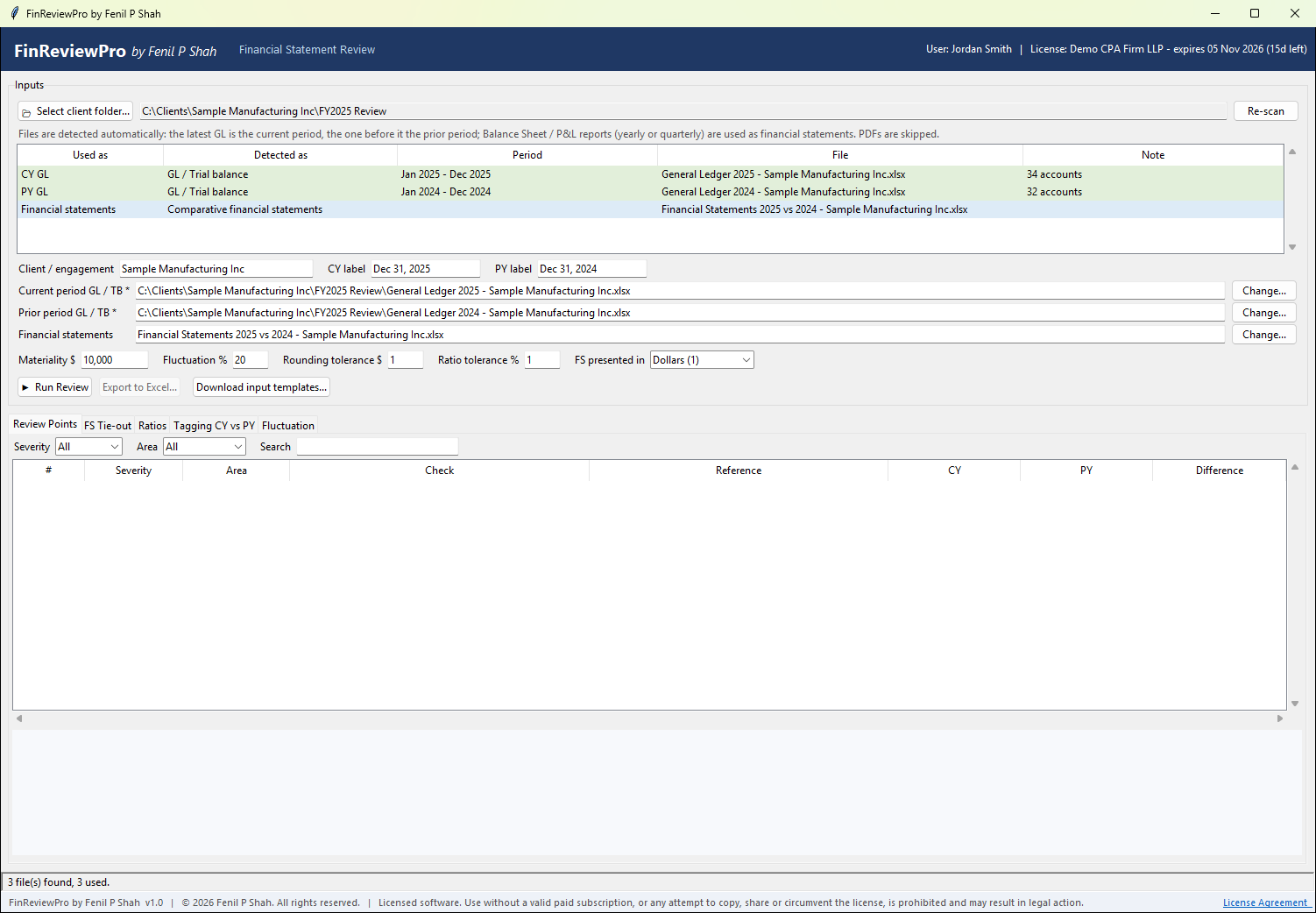Click the Note column header

pos(1153,155)
